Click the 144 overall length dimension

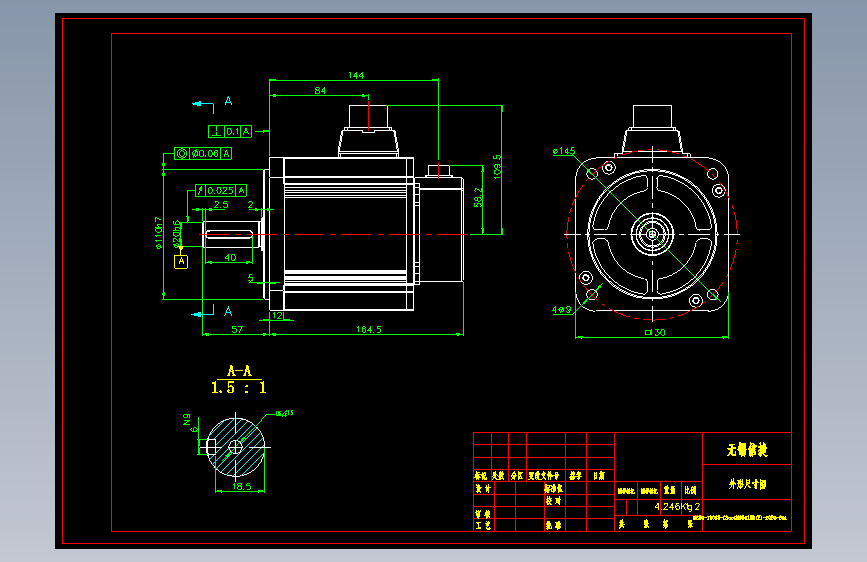(356, 75)
